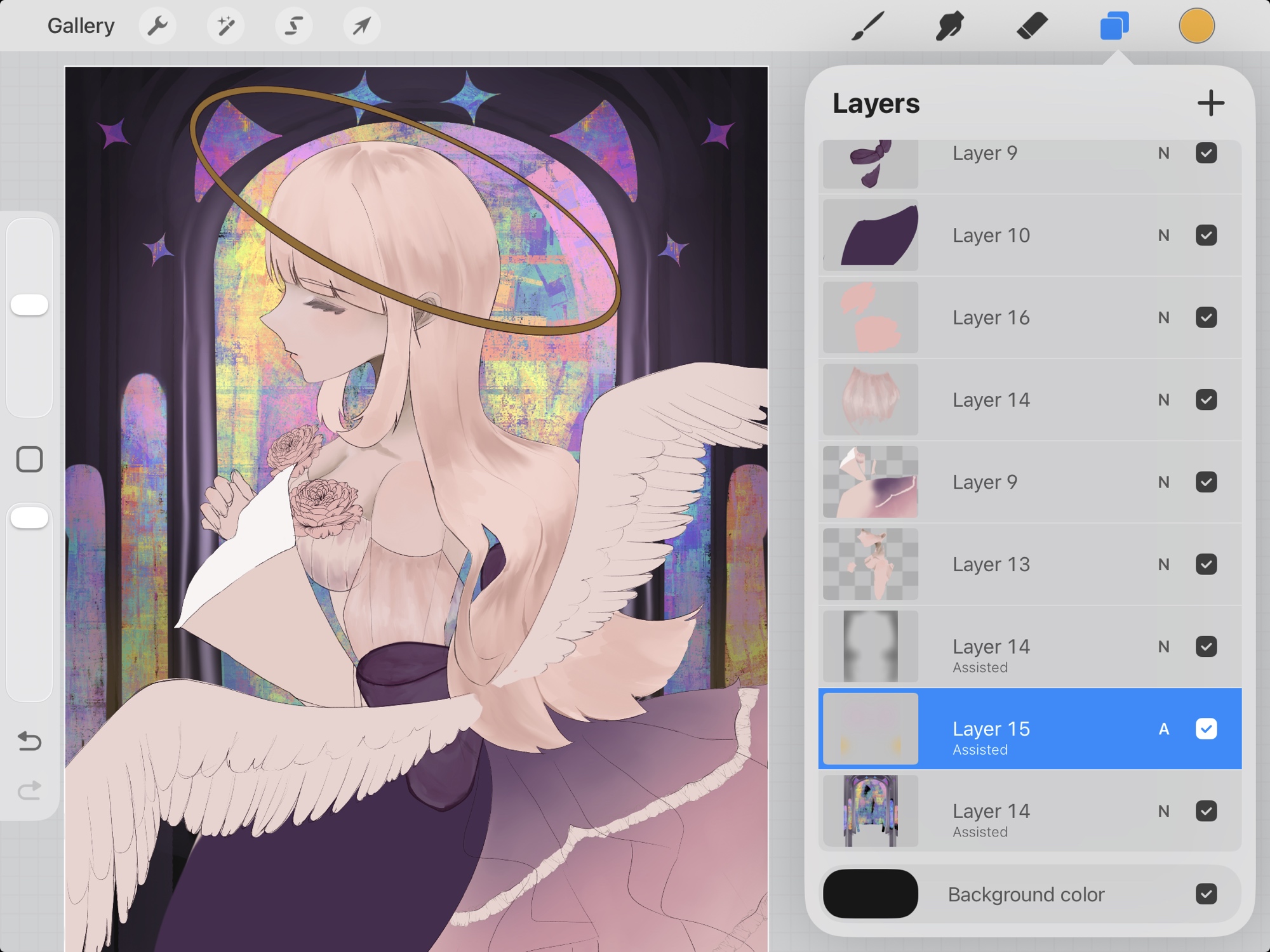
Task: Select the Eraser tool
Action: pos(1032,26)
